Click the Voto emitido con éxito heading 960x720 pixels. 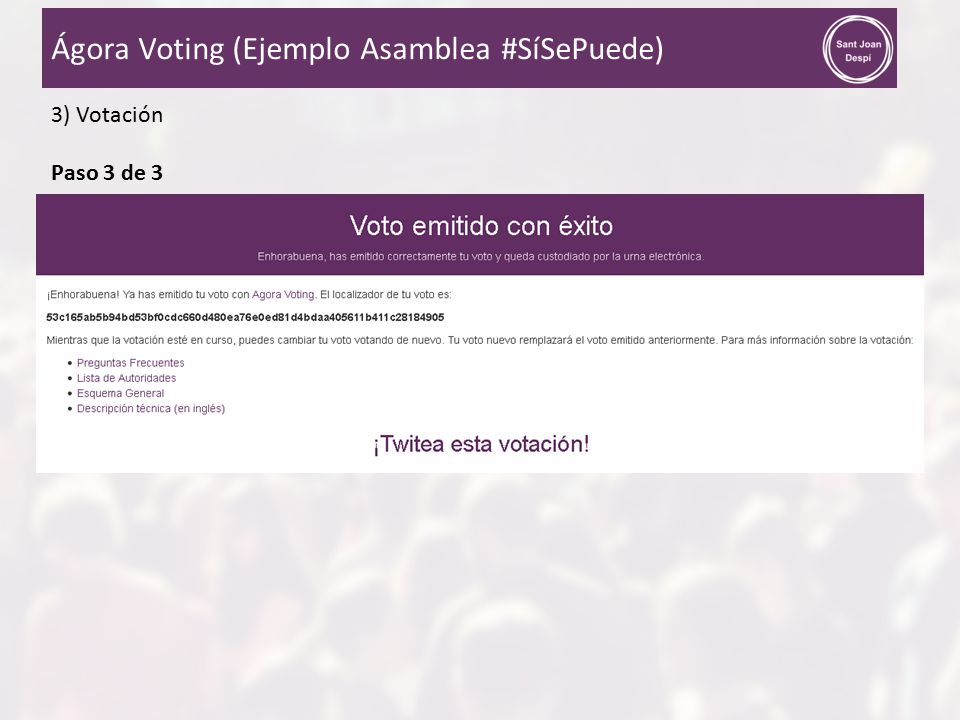click(481, 226)
